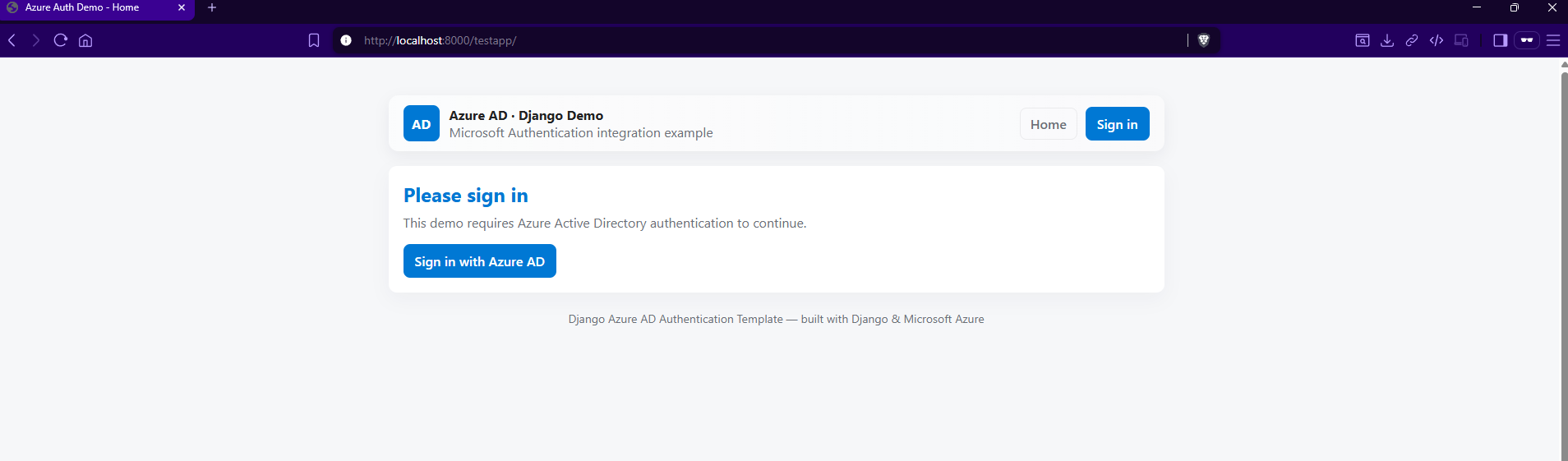Image resolution: width=1568 pixels, height=461 pixels.
Task: Close the Azure Auth Demo tab
Action: click(182, 7)
